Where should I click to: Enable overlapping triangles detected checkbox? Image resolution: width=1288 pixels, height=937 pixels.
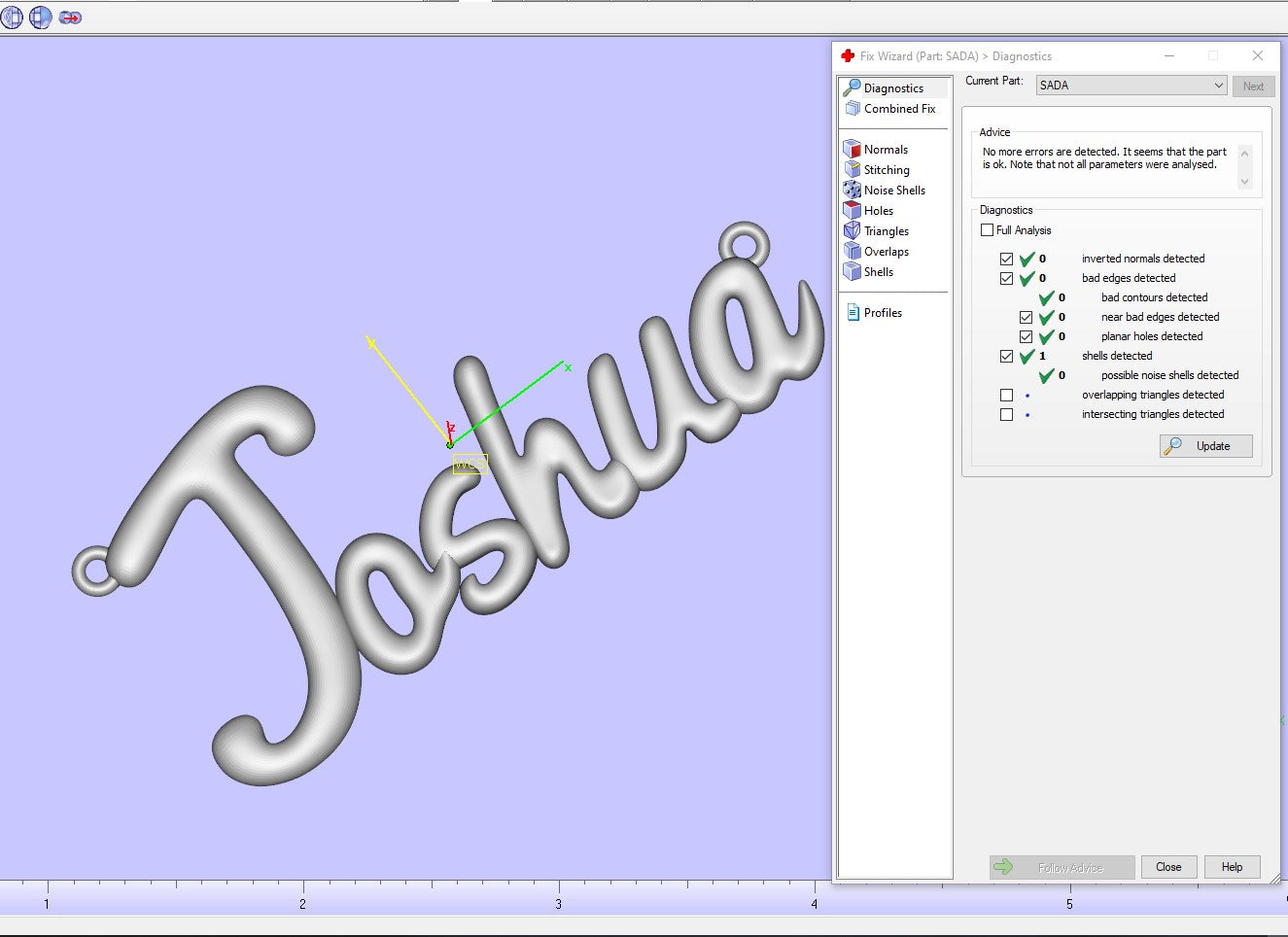1007,396
